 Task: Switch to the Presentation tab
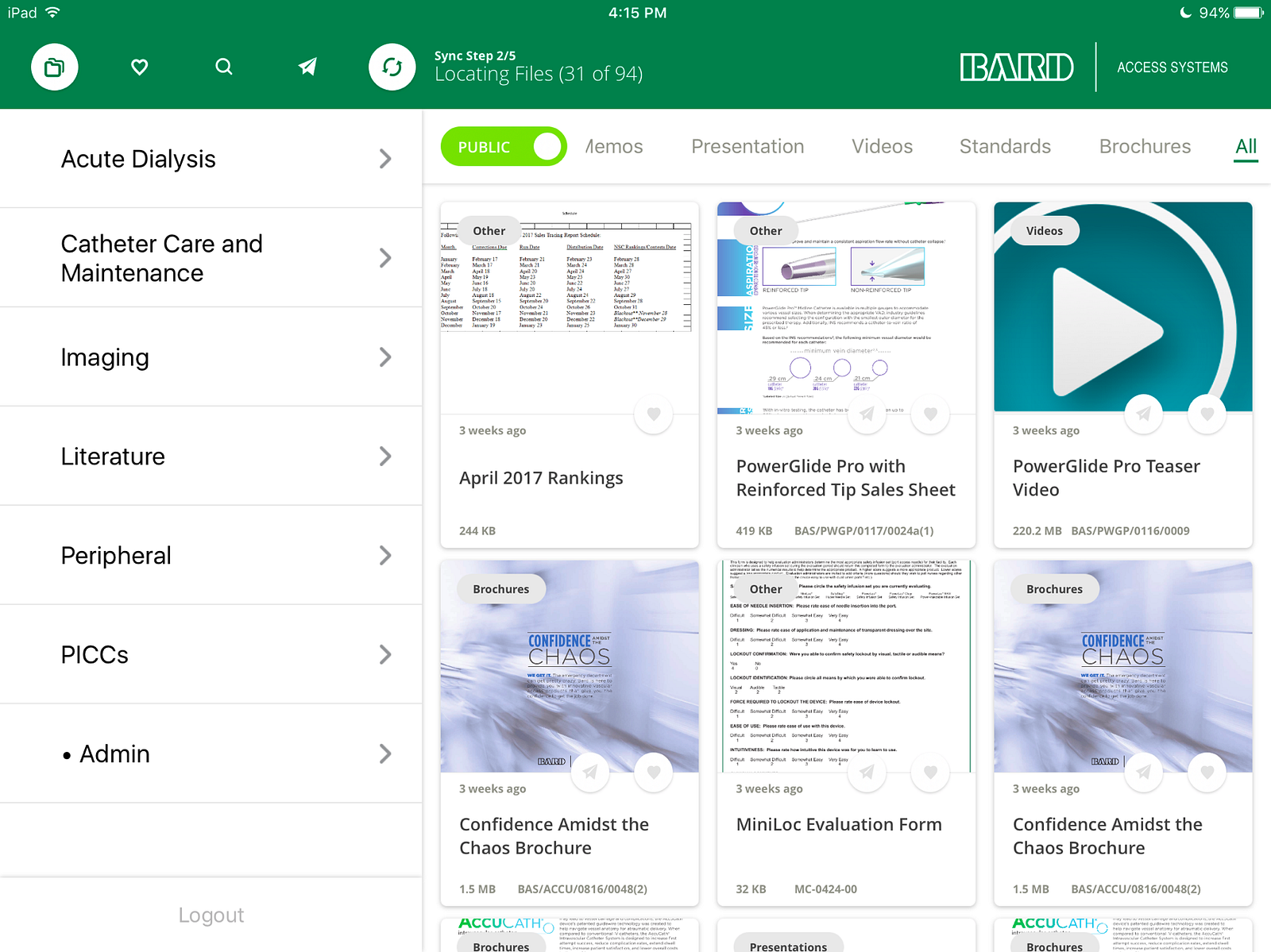[x=748, y=147]
